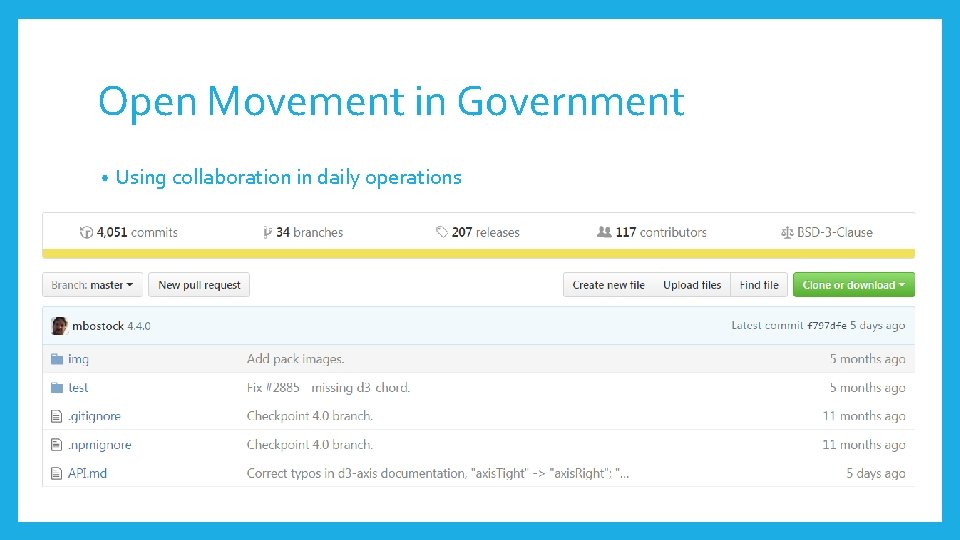960x540 pixels.
Task: Click the Correct typos in d3-axis message
Action: (x=438, y=473)
